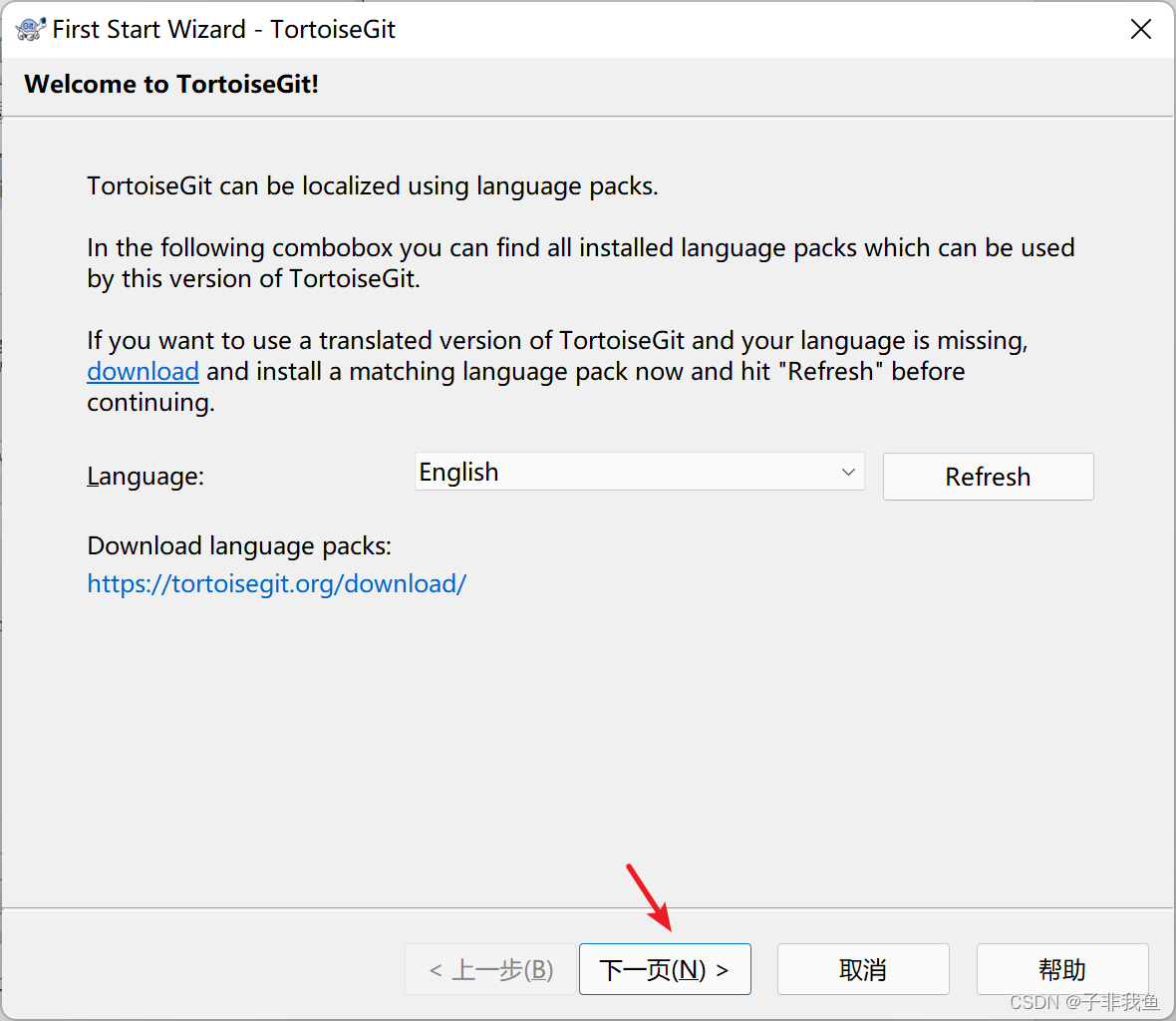This screenshot has width=1176, height=1021.
Task: Click the 取消 cancel button
Action: tap(863, 969)
